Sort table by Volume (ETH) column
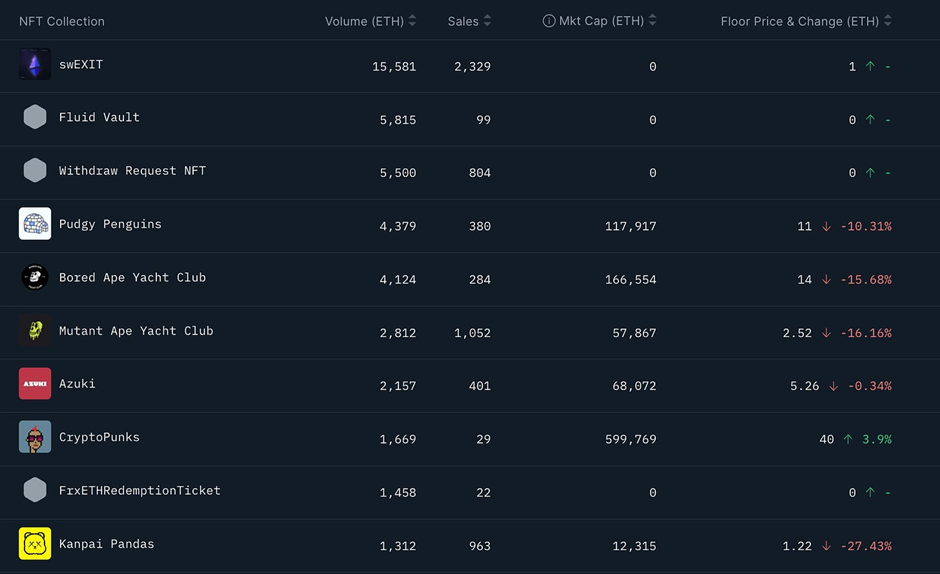 tap(412, 21)
